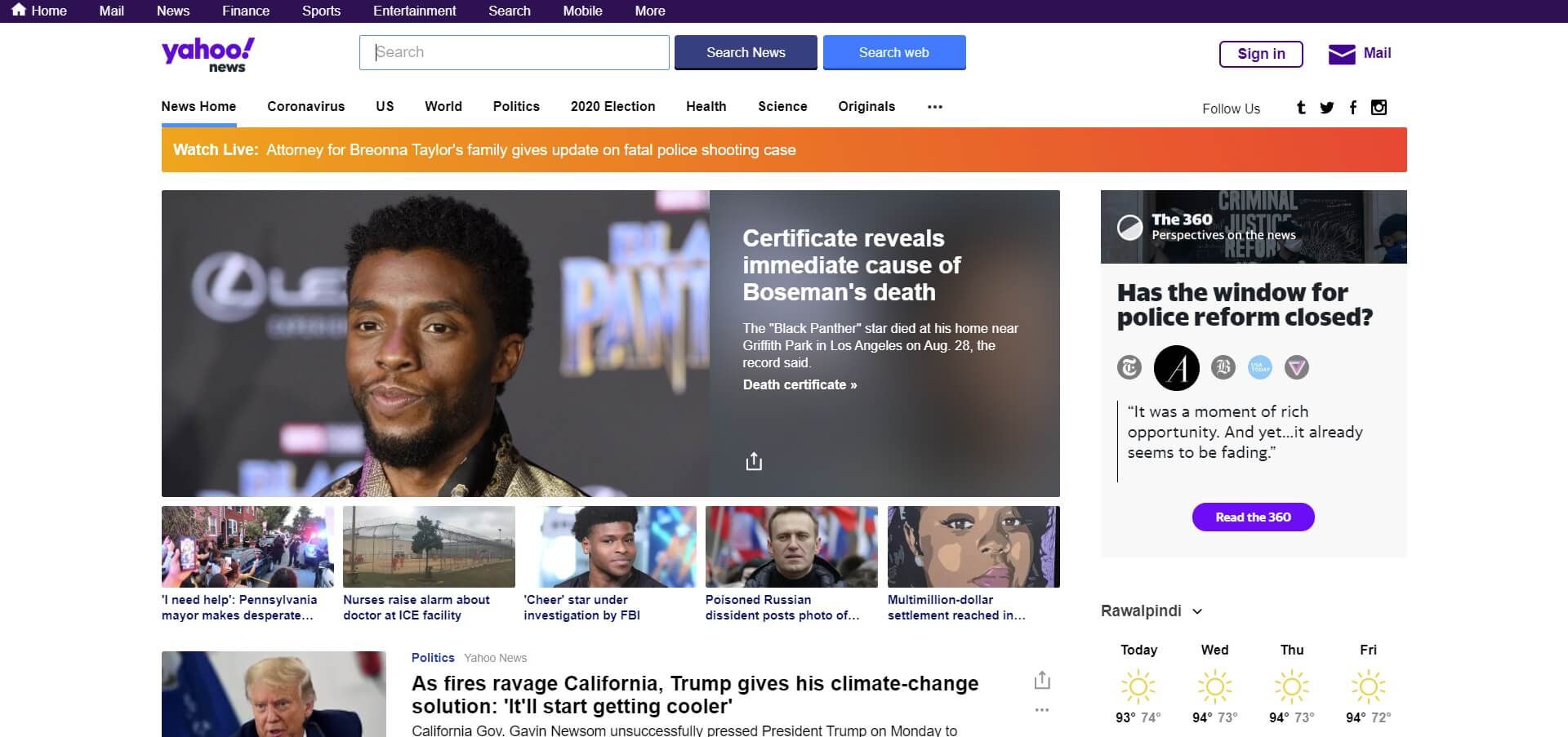
Task: Click The 360 circular logo
Action: tap(1130, 227)
